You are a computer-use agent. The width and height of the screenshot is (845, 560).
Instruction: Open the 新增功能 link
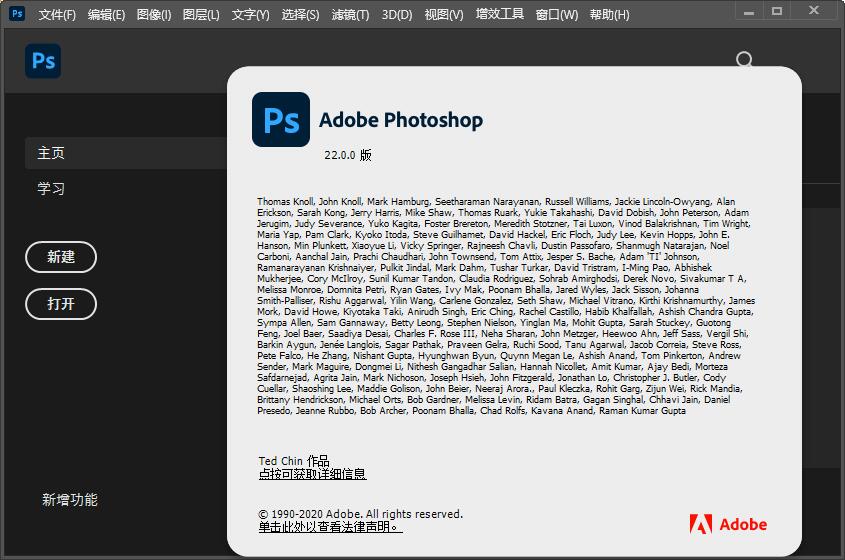[x=70, y=500]
